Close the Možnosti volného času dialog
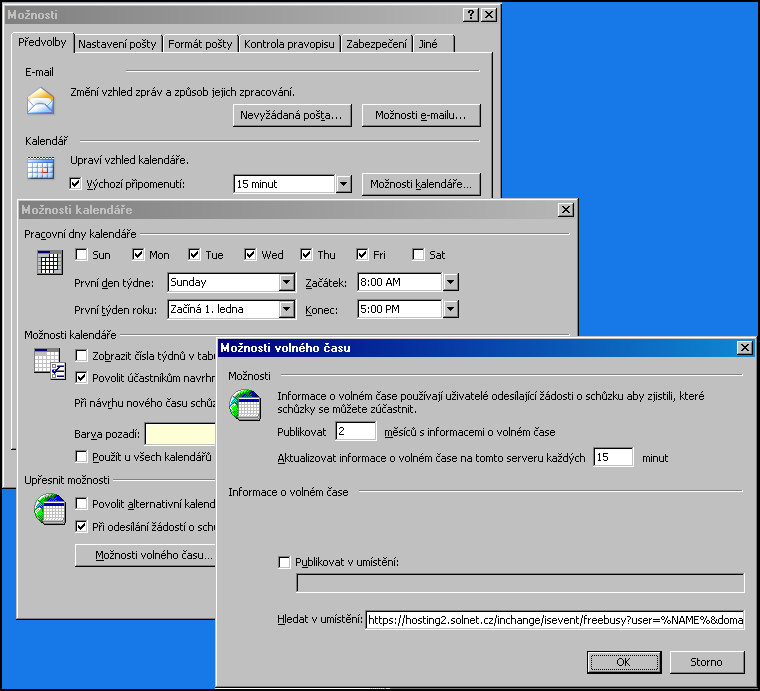The image size is (760, 691). click(x=744, y=347)
